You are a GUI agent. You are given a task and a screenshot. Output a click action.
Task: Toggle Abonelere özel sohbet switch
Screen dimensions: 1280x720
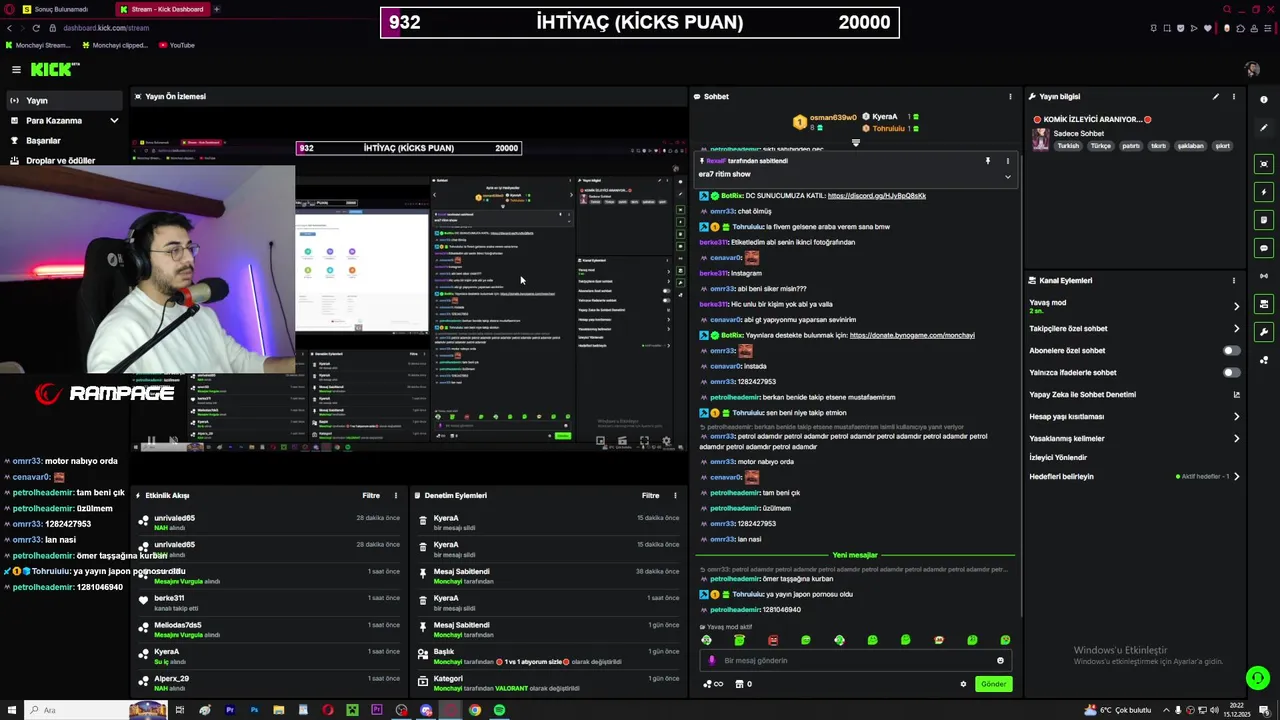[x=1231, y=351]
